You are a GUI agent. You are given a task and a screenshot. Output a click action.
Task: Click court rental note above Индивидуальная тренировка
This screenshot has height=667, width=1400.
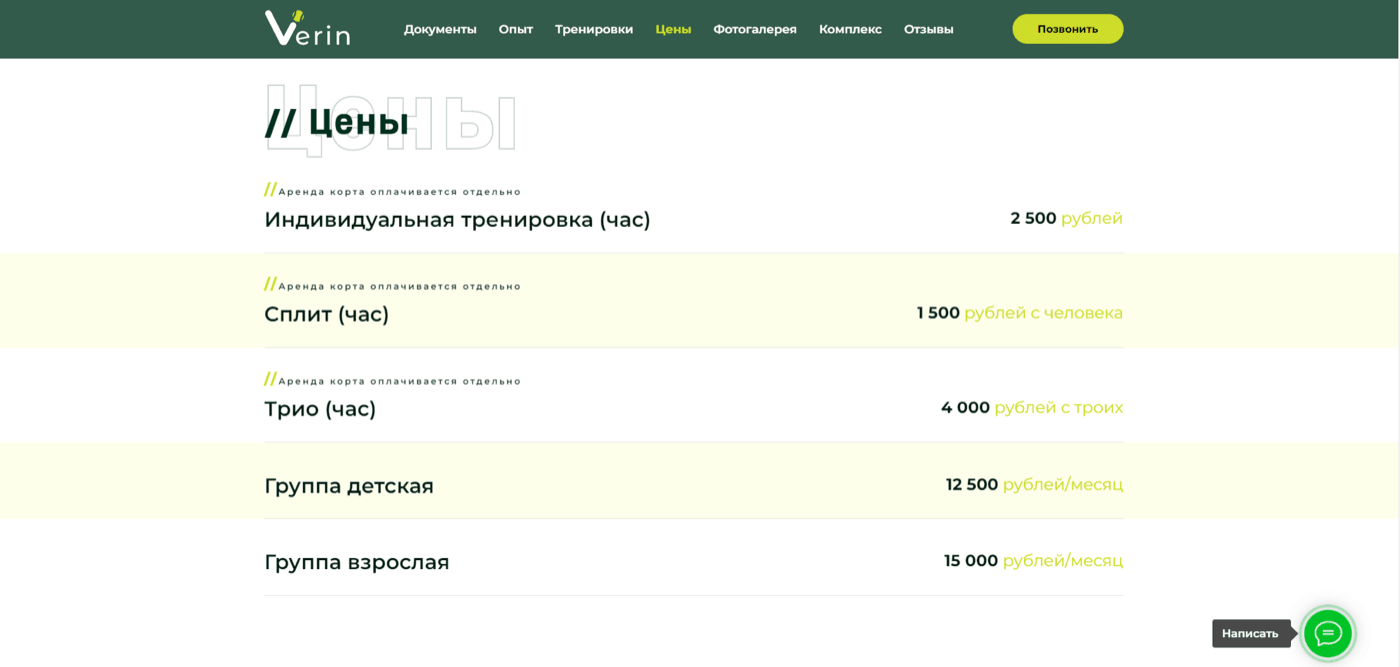point(393,191)
